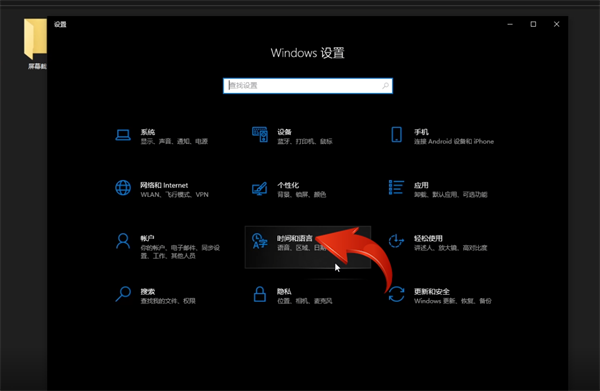Click the 轻松使用 title text
The width and height of the screenshot is (600, 391).
coord(428,238)
